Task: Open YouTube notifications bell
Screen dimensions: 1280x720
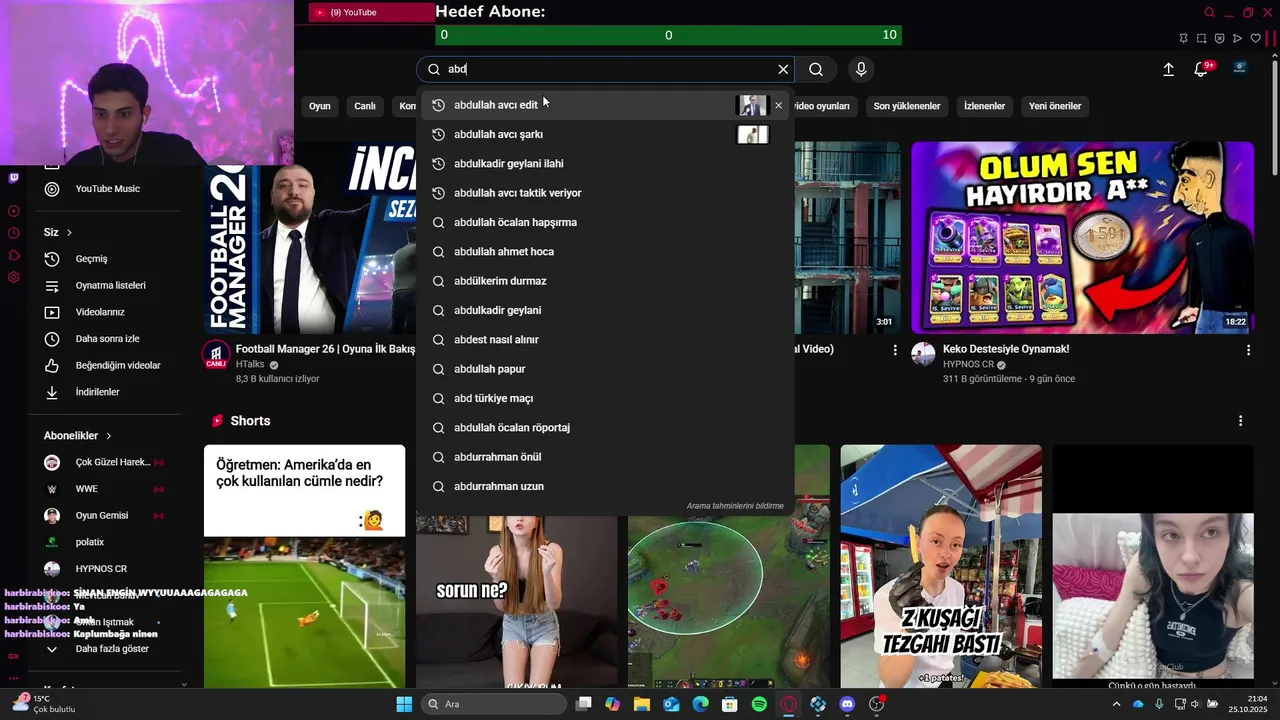Action: (1201, 69)
